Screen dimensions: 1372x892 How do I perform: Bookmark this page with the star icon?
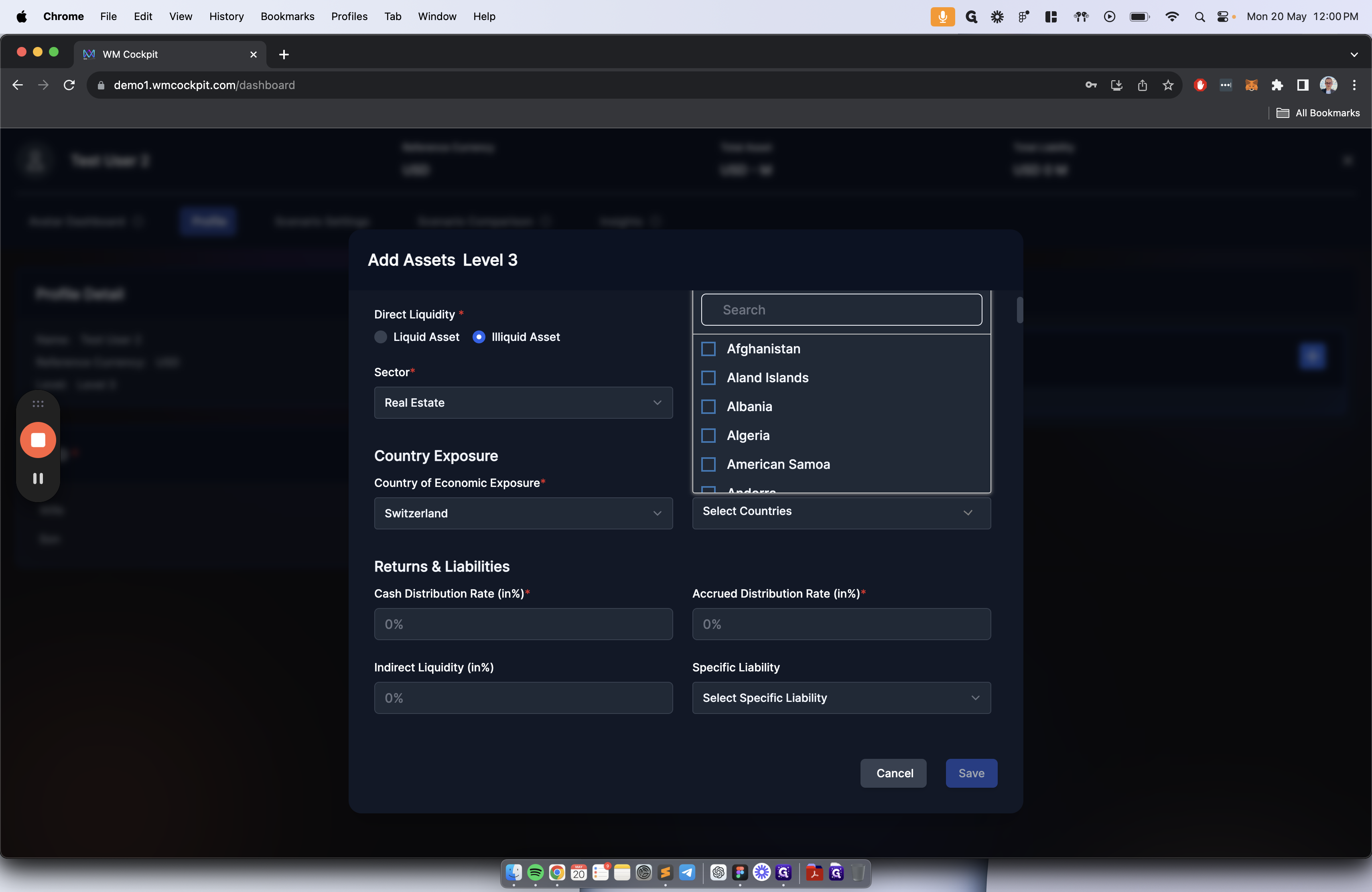pos(1168,85)
